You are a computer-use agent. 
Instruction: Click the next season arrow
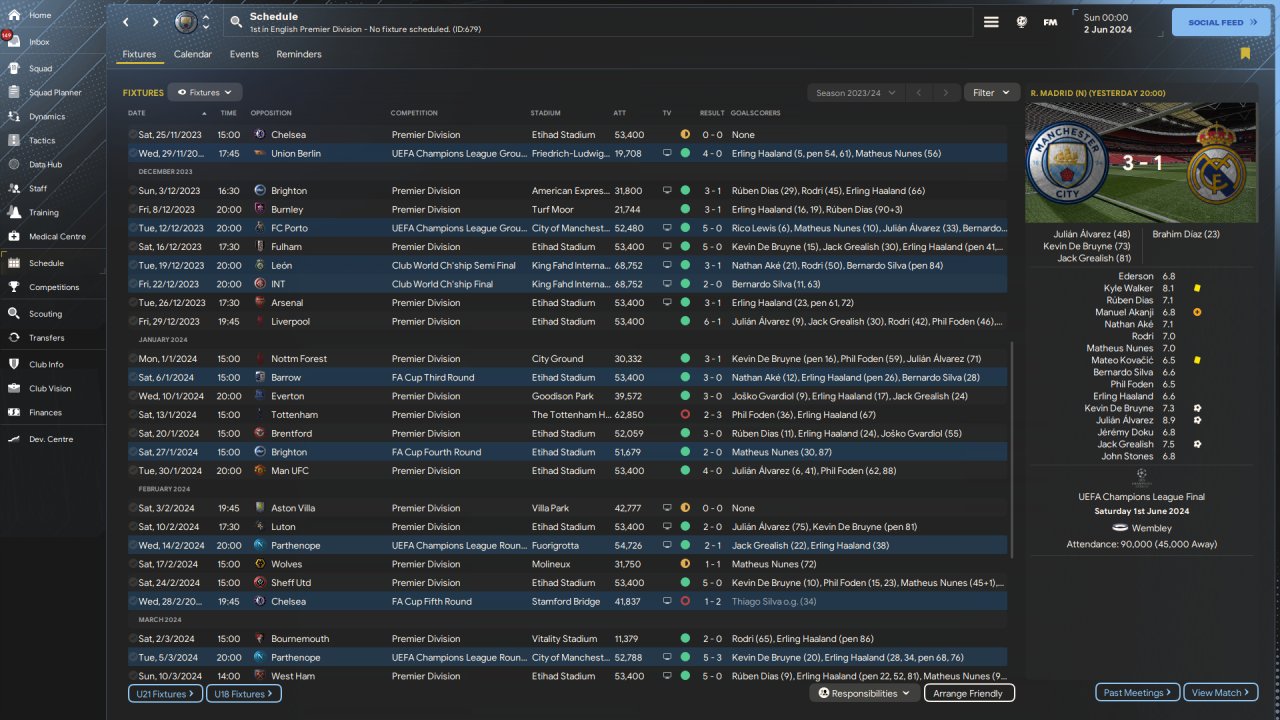[x=945, y=93]
